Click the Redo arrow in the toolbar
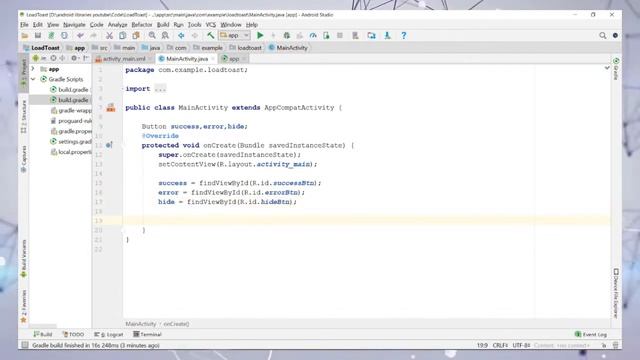The width and height of the screenshot is (640, 360). coord(93,36)
